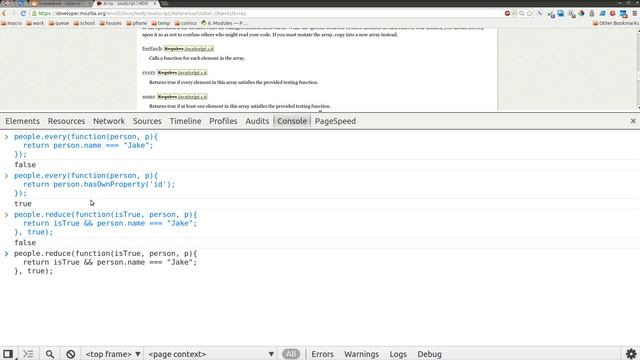
Task: Click the red circular extension icon
Action: (x=613, y=13)
